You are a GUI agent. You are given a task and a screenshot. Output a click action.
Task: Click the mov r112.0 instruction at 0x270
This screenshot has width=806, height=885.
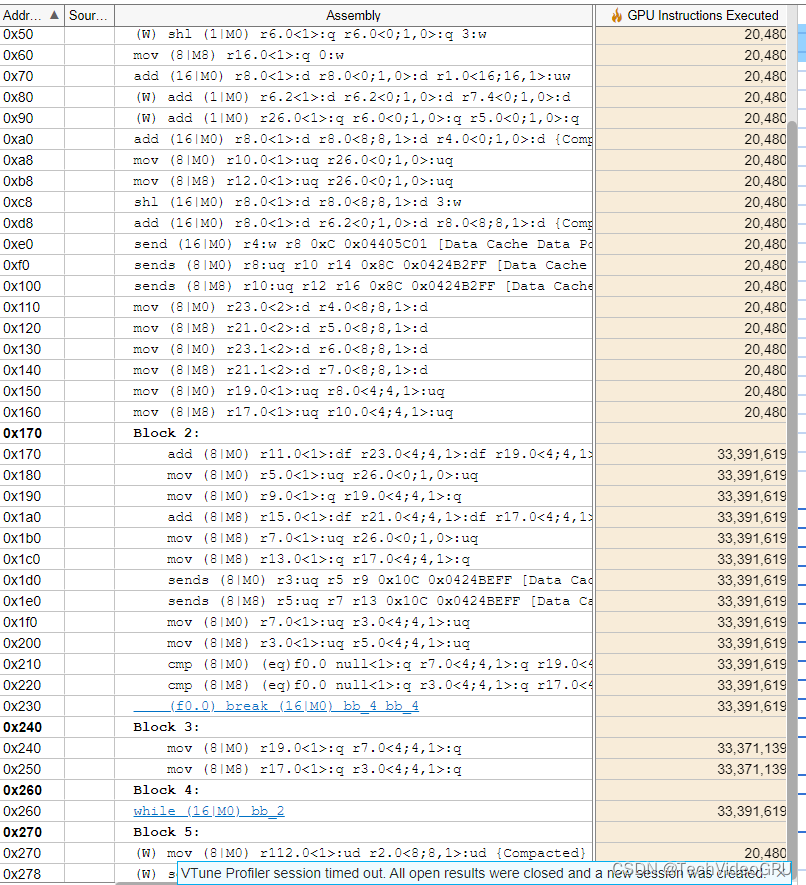click(x=360, y=853)
